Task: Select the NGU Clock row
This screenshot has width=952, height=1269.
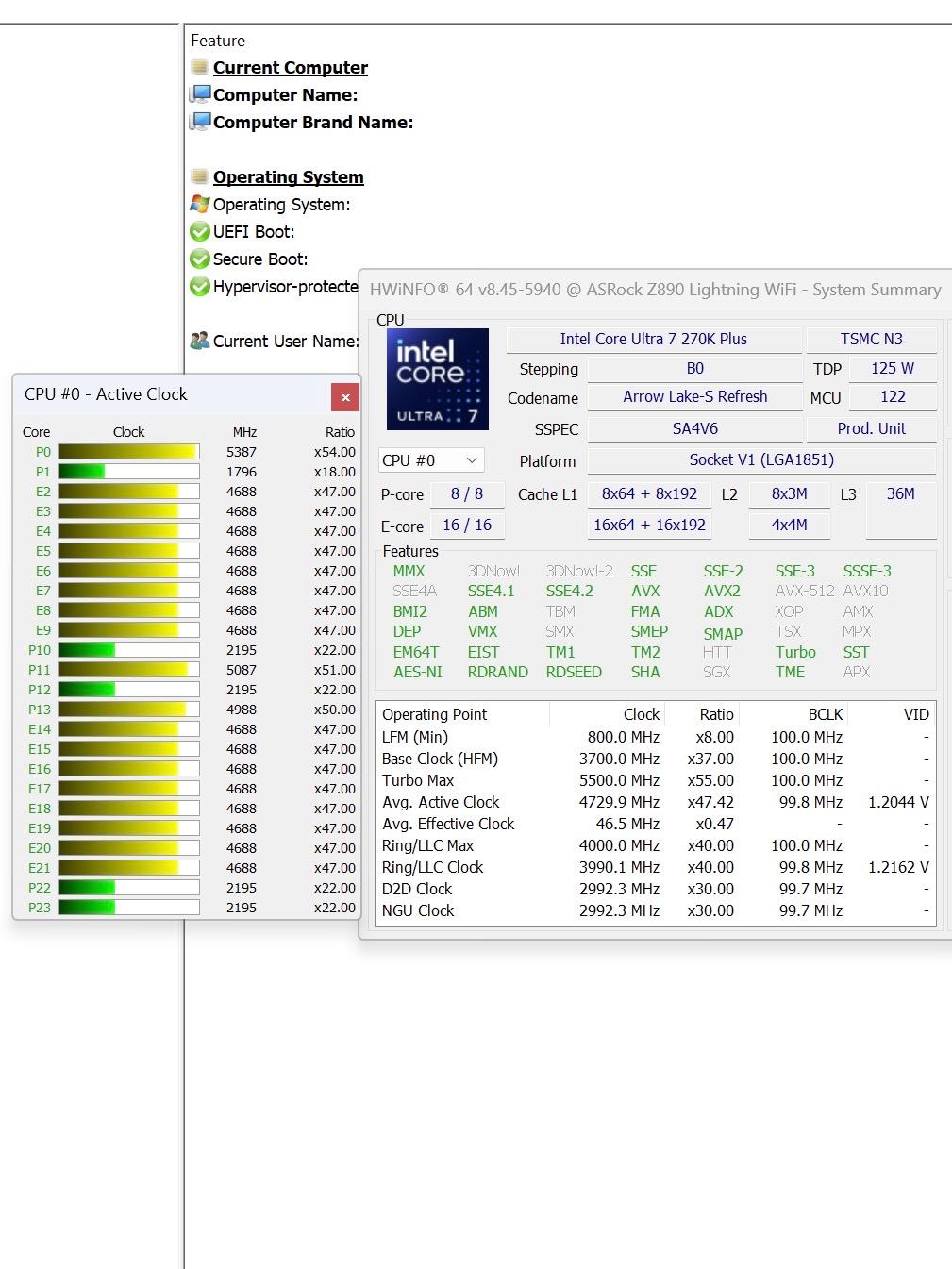Action: click(656, 910)
